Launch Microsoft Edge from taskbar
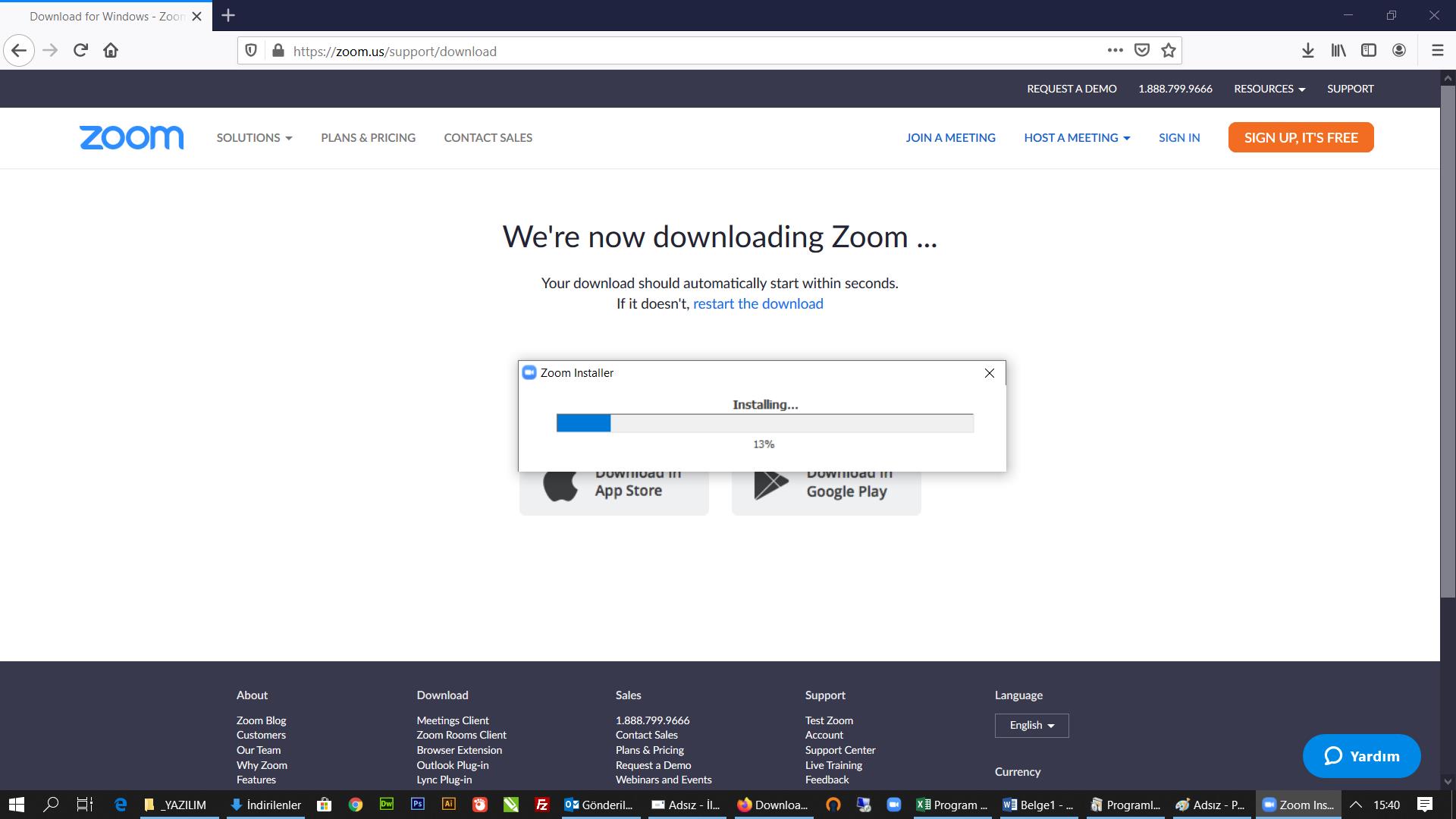This screenshot has width=1456, height=819. click(x=120, y=805)
